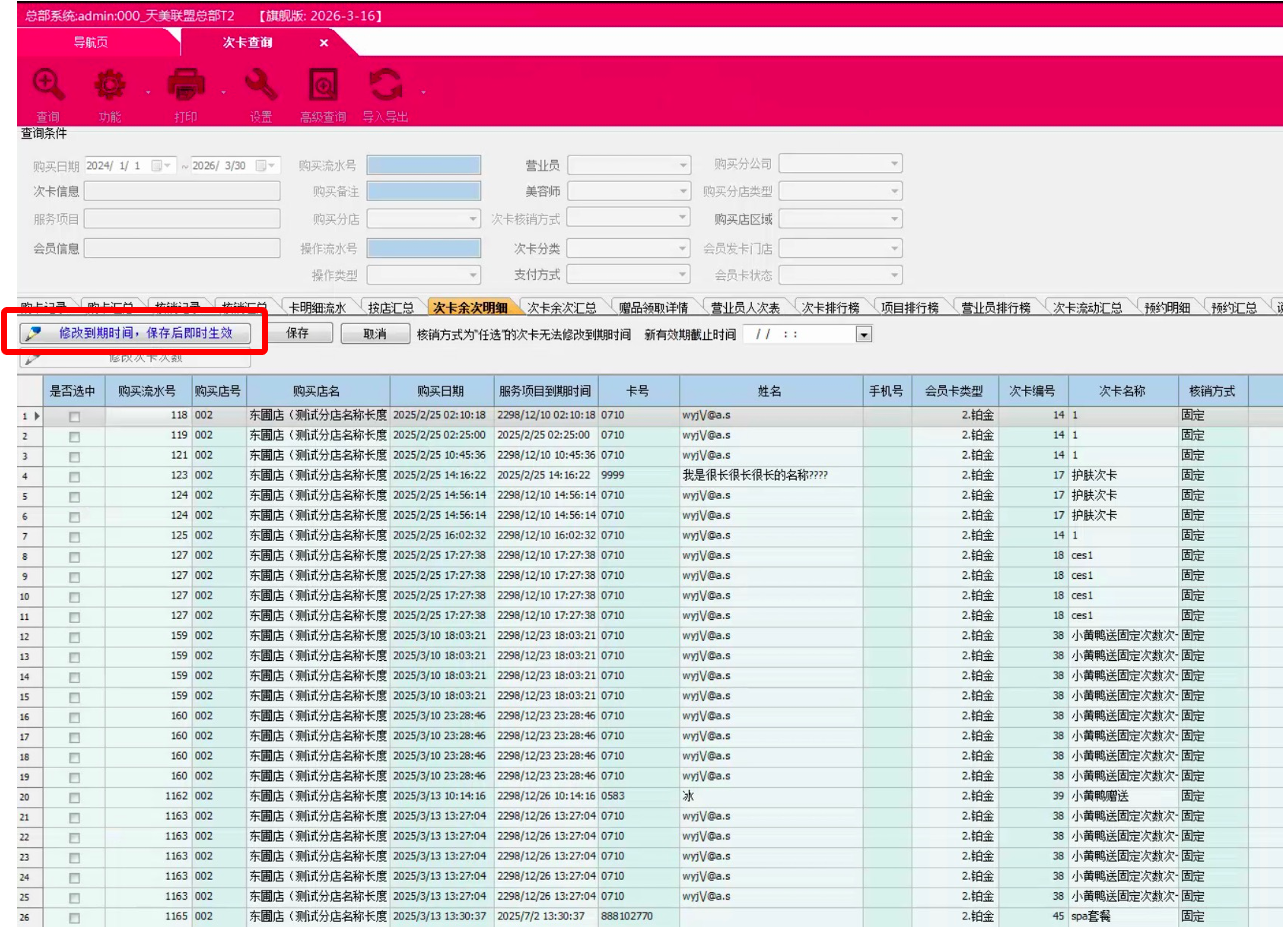Click the 次卡信息 input field

[x=182, y=191]
